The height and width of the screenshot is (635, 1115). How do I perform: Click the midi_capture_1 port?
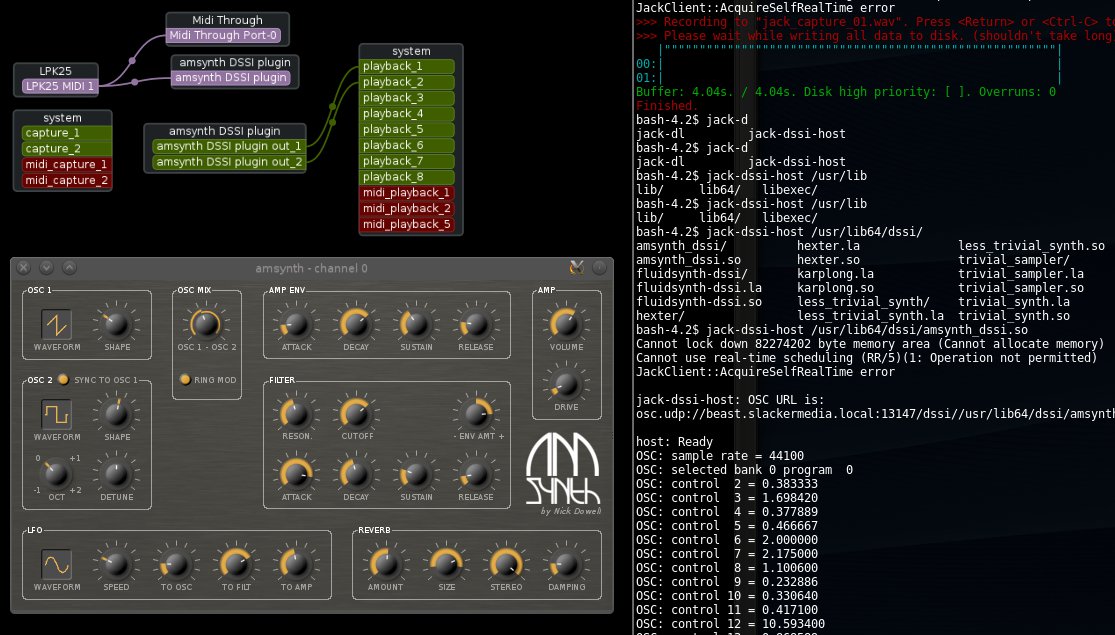click(x=65, y=165)
